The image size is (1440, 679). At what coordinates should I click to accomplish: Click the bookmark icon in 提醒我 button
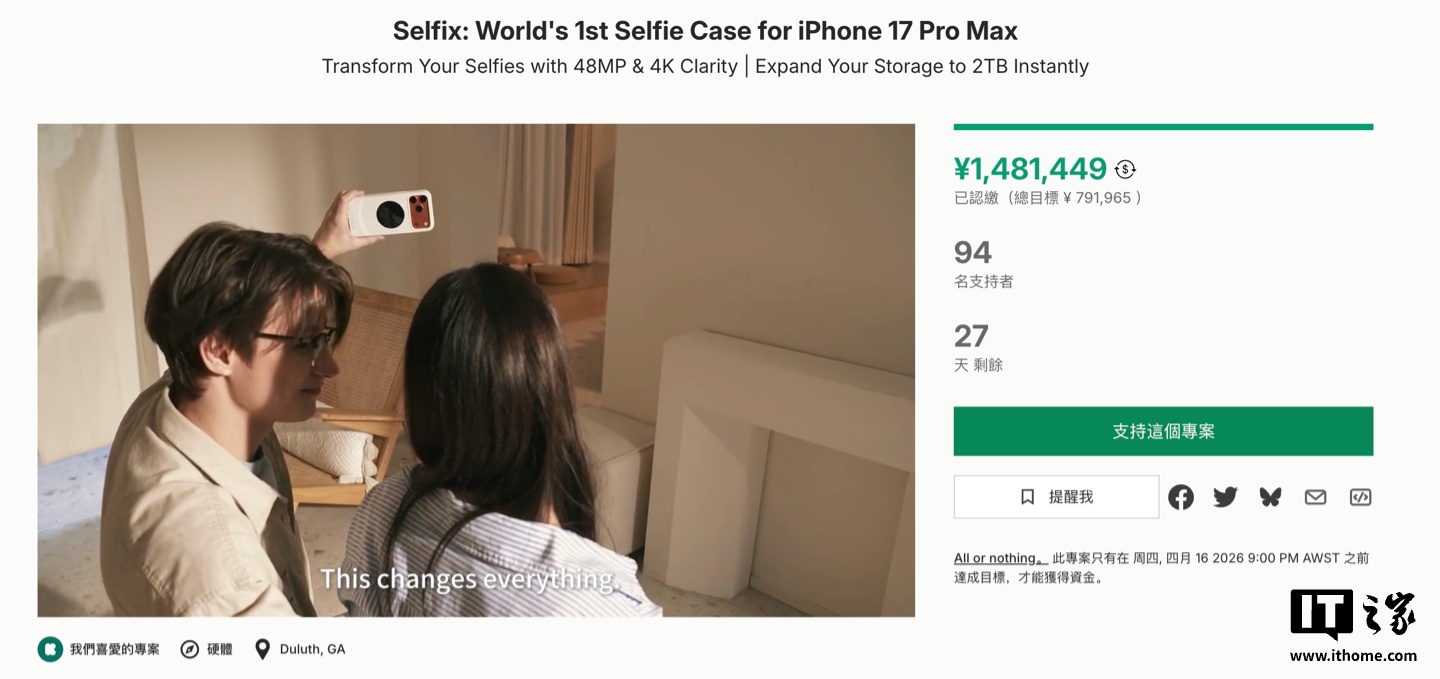[1027, 497]
